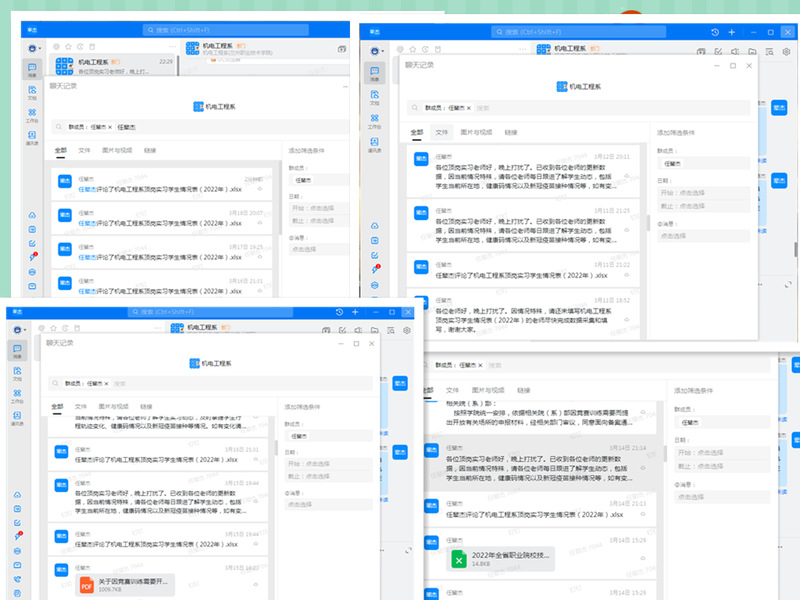Open Messages in upper-left window sidebar
The width and height of the screenshot is (800, 600).
(x=32, y=70)
